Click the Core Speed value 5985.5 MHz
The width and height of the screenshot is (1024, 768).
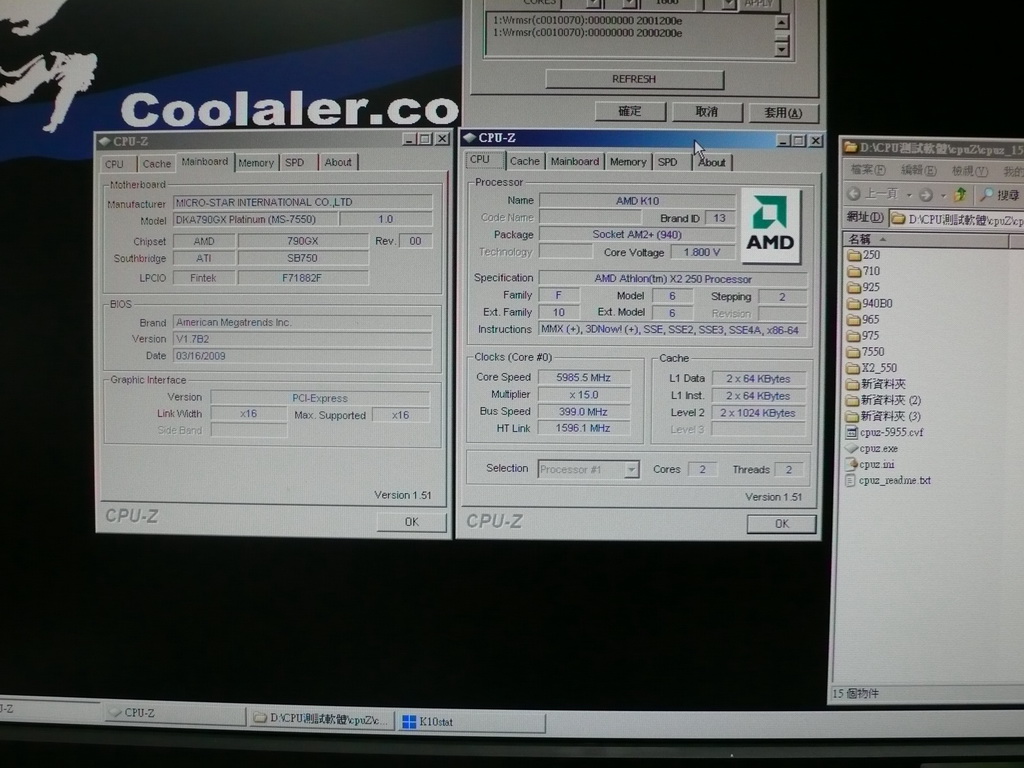(x=583, y=377)
